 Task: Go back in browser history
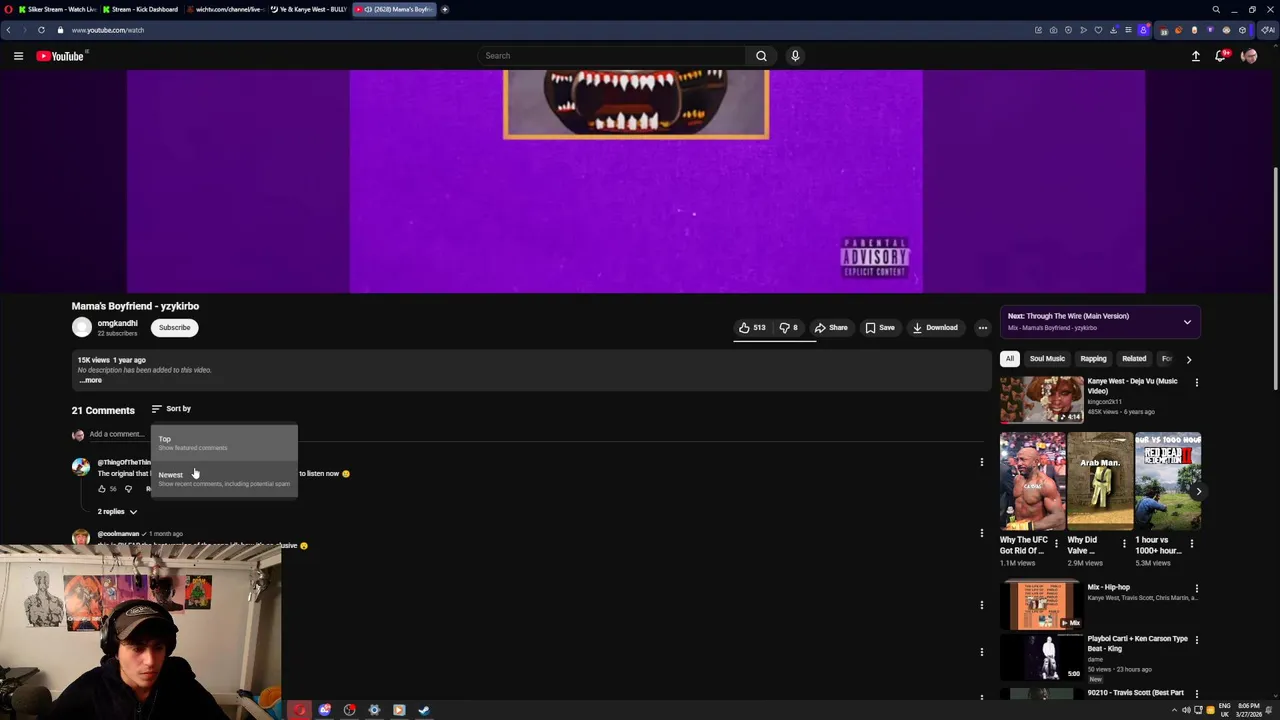[x=8, y=30]
